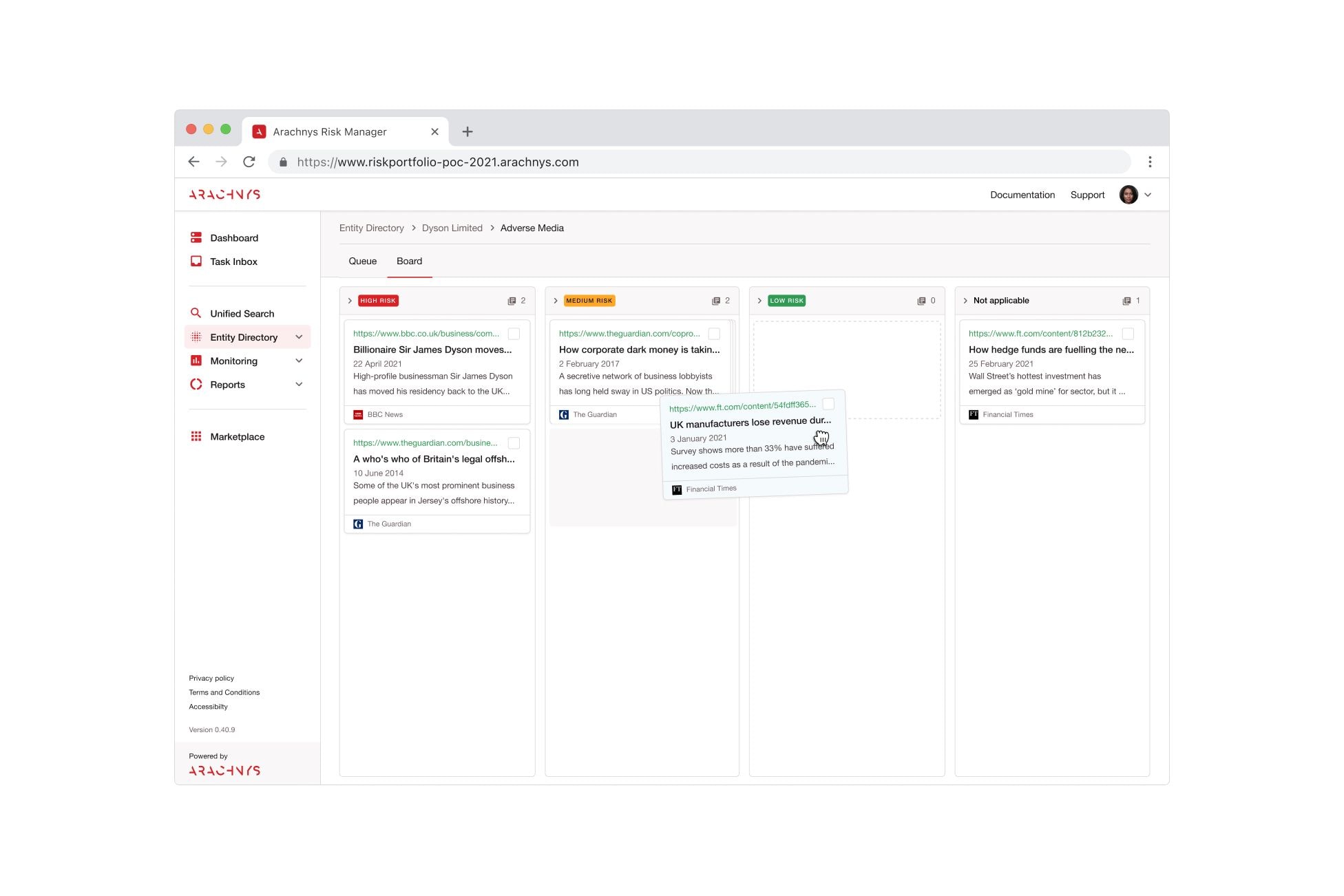Click the browser address bar
The width and height of the screenshot is (1344, 896).
click(700, 162)
